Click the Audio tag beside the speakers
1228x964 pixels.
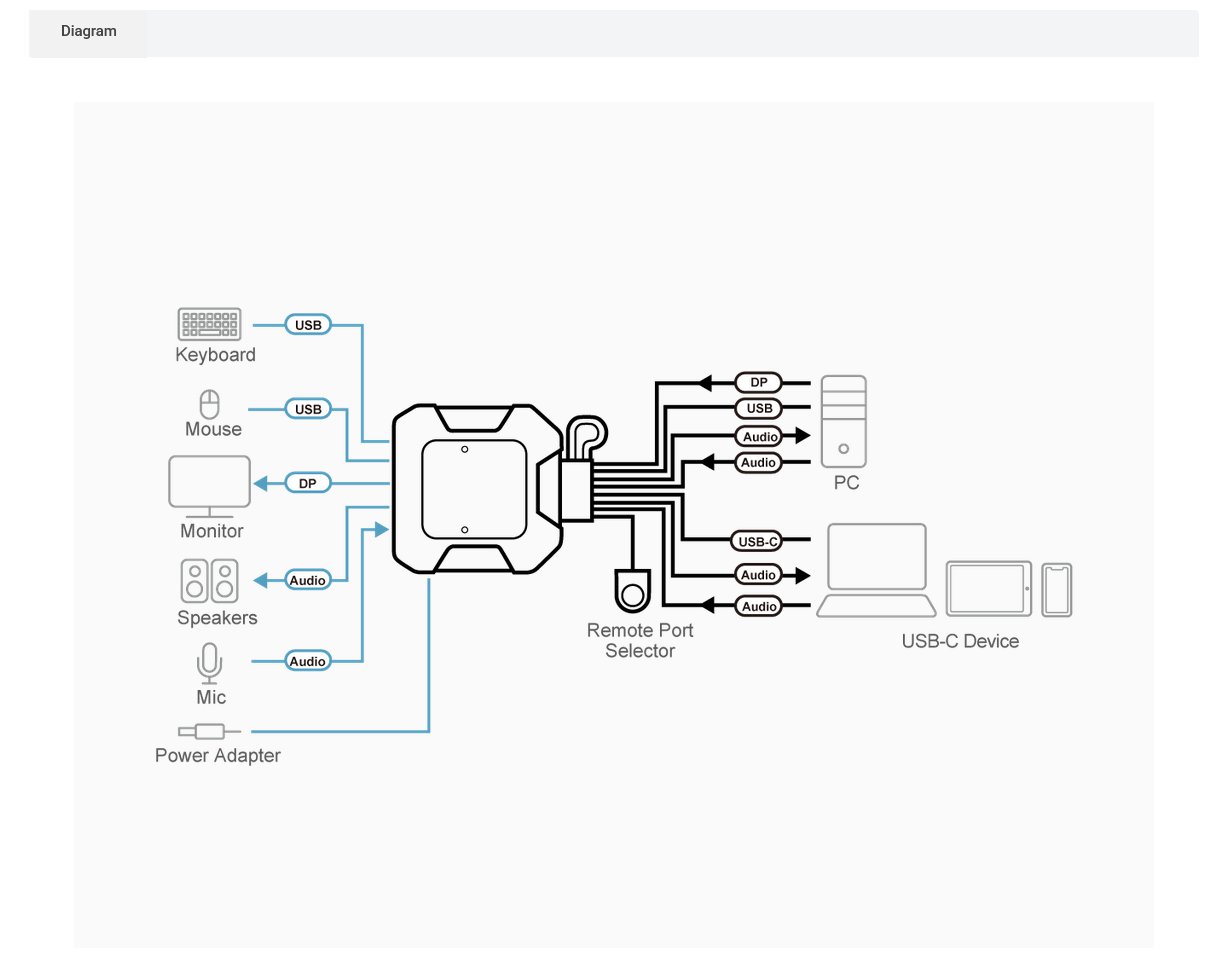[307, 580]
